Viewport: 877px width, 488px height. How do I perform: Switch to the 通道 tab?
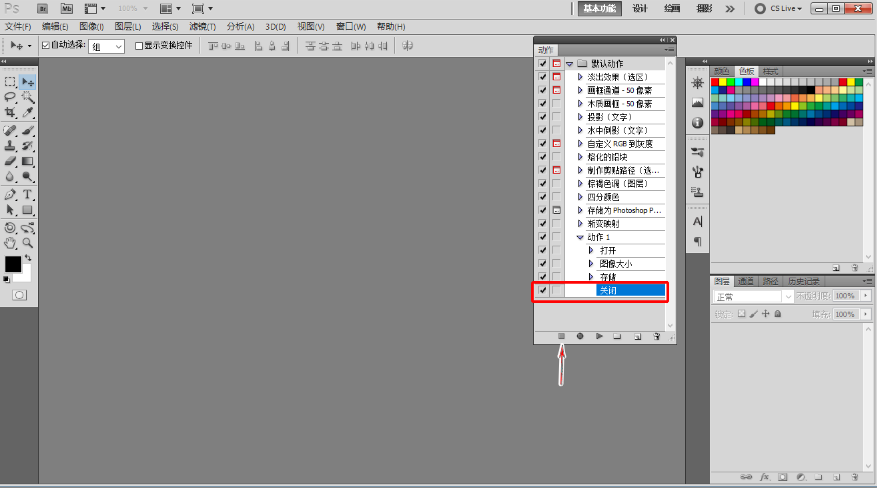745,282
